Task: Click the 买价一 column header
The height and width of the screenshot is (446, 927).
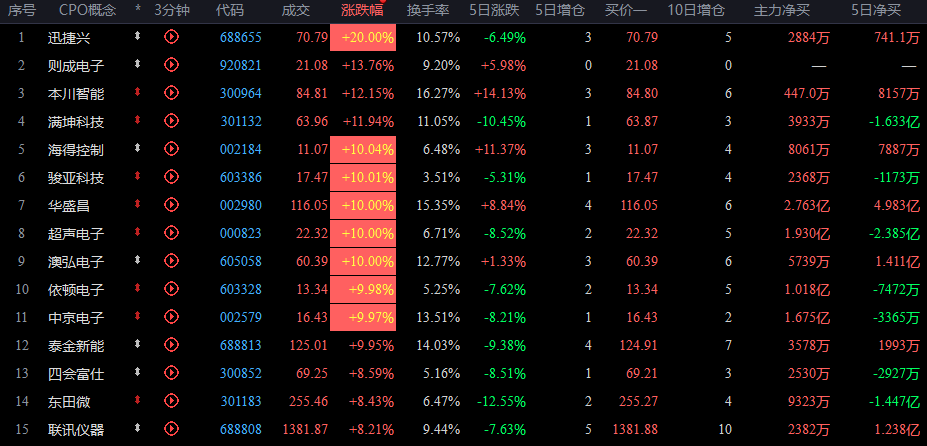Action: 625,9
